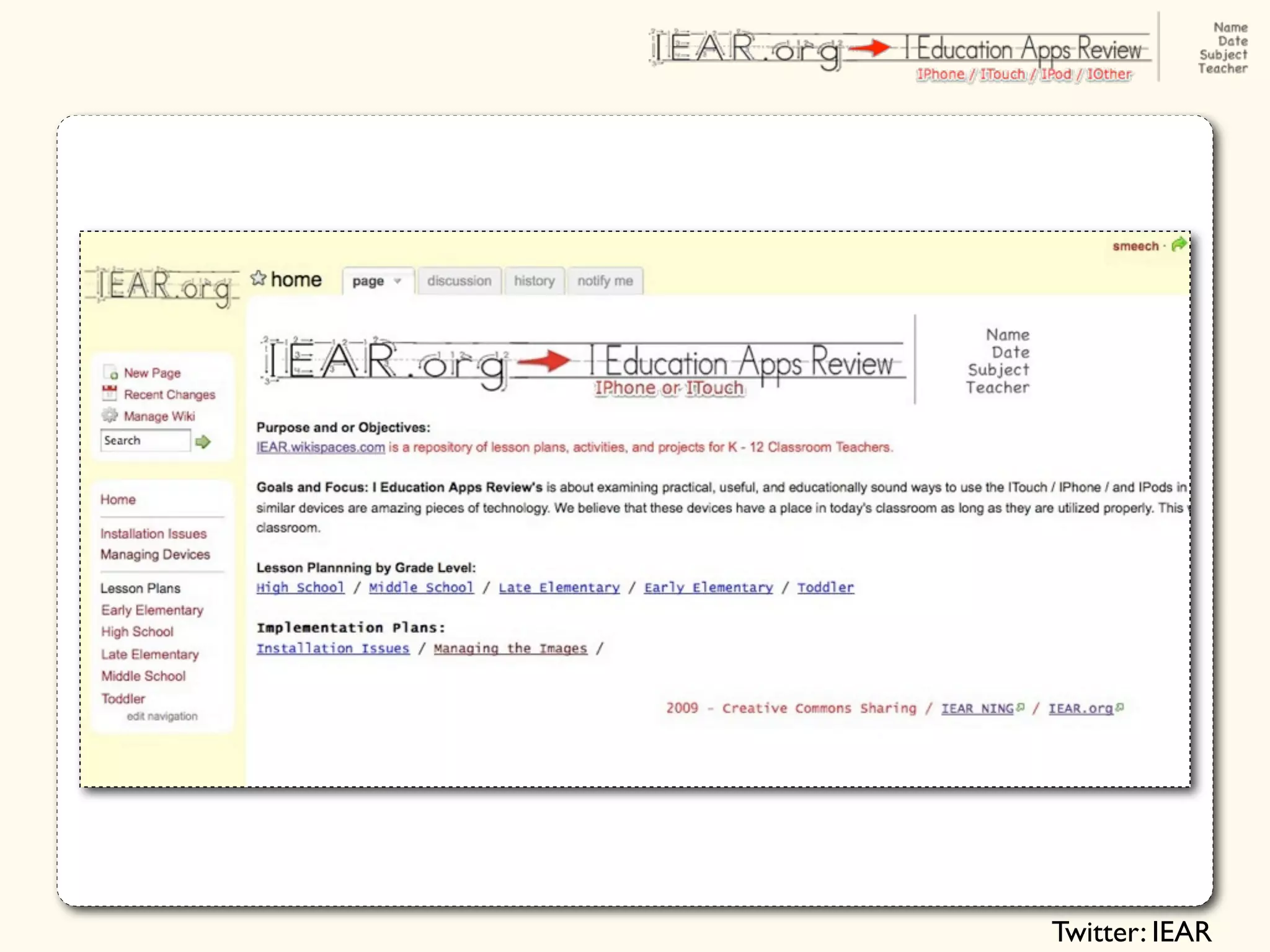Image resolution: width=1270 pixels, height=952 pixels.
Task: Open Manage Wiki link
Action: tap(159, 416)
